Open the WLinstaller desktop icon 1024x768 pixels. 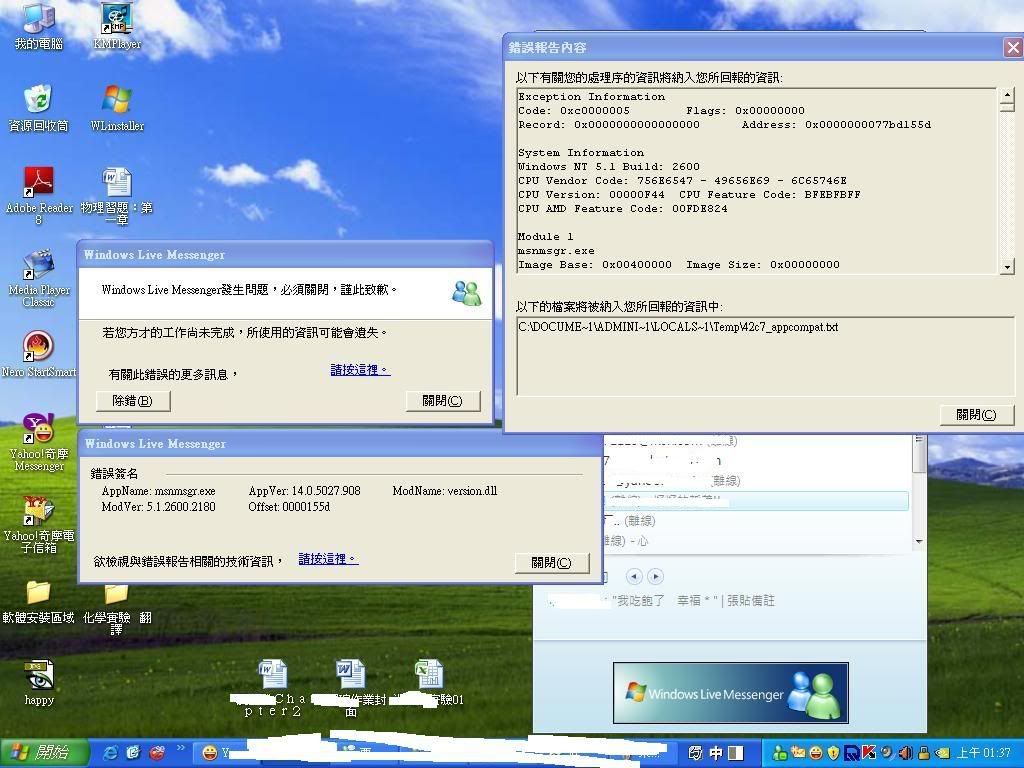point(117,100)
